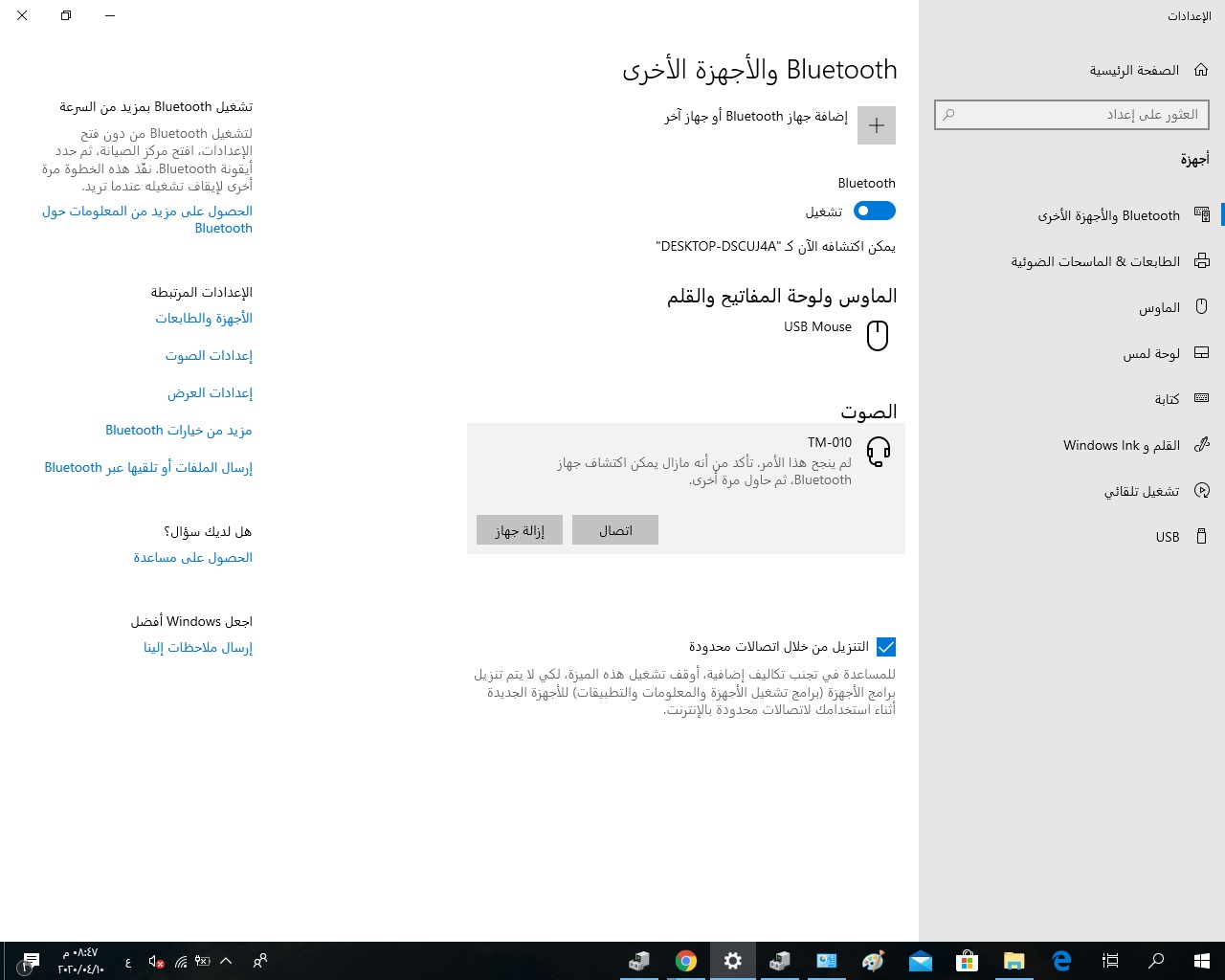Click the mouse icon in the sidebar

1202,307
